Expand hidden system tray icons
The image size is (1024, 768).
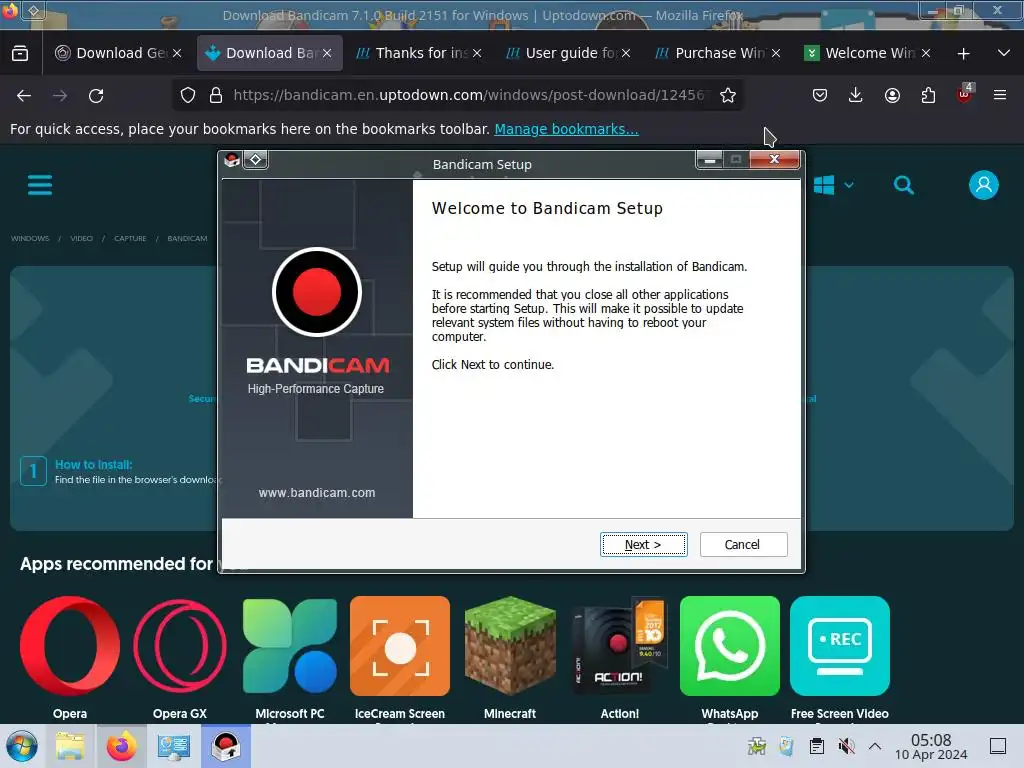point(875,746)
